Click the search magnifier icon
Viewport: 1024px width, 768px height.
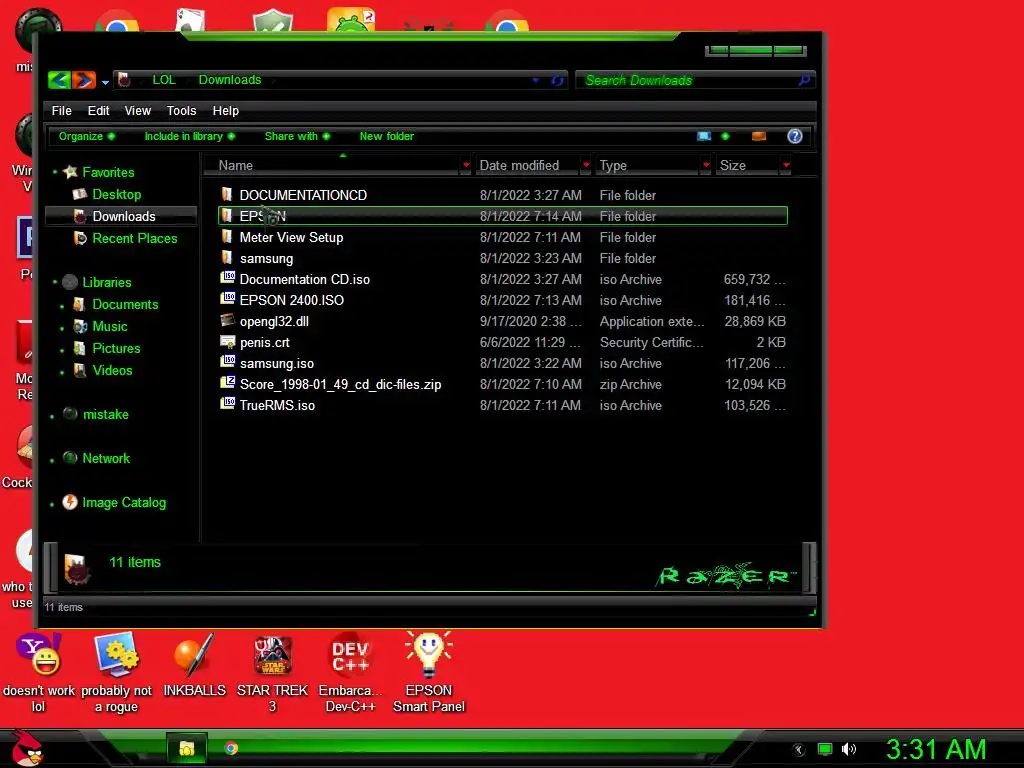[x=805, y=80]
